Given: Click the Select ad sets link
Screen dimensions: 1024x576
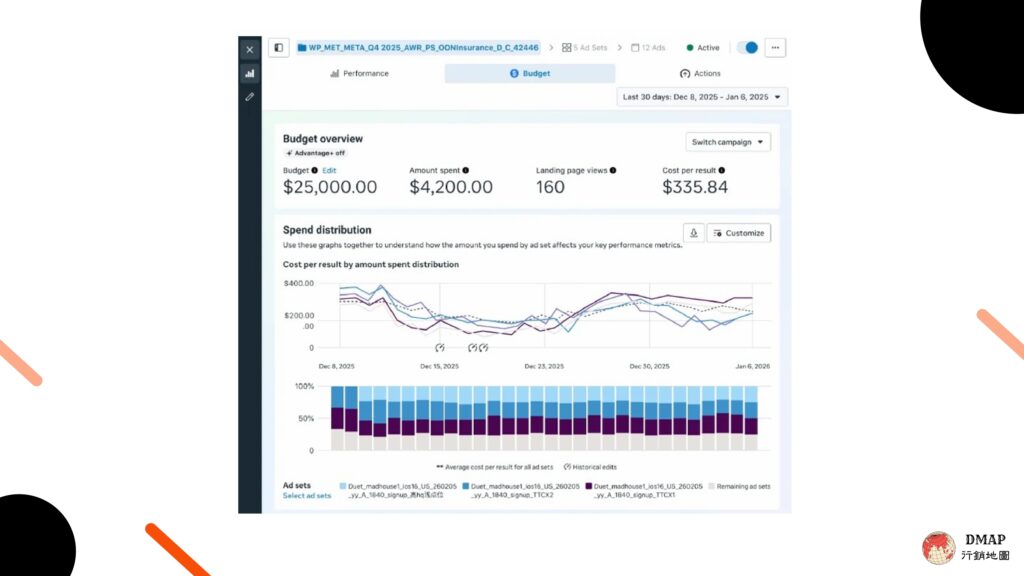Looking at the screenshot, I should 307,496.
